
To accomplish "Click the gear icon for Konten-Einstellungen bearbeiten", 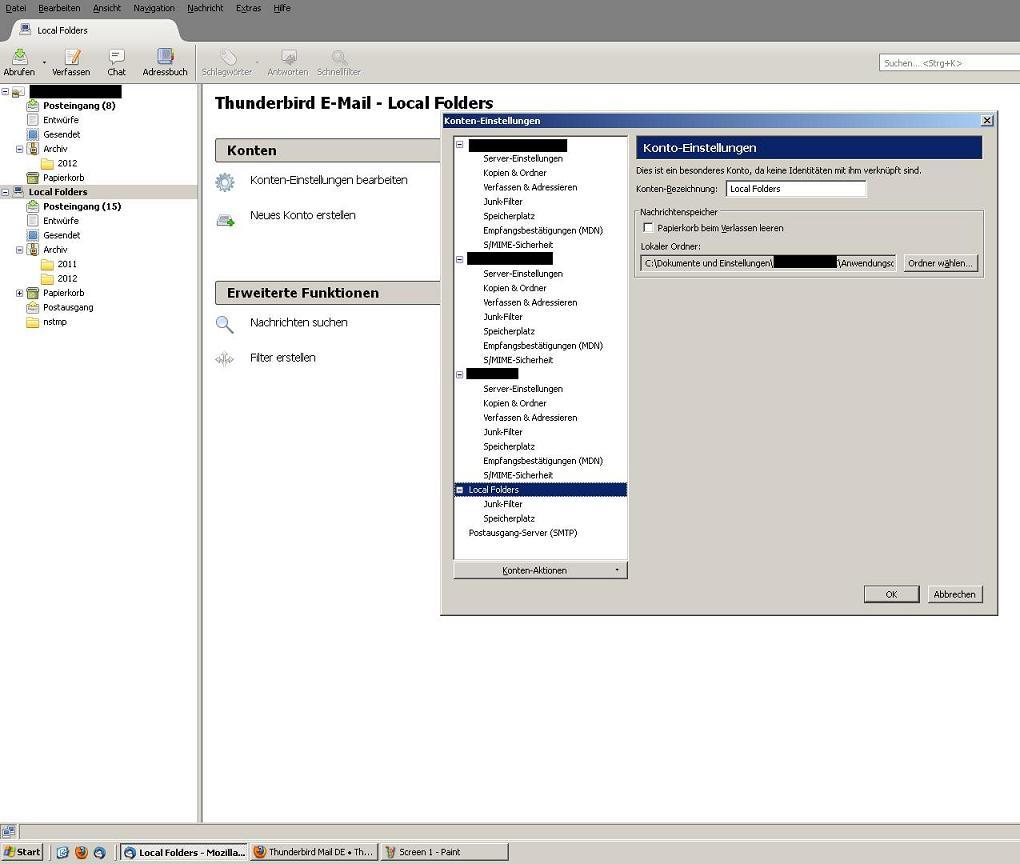I will pos(226,181).
